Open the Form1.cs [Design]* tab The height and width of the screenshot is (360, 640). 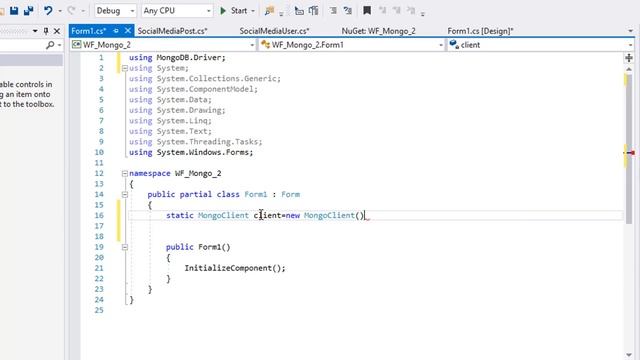480,31
